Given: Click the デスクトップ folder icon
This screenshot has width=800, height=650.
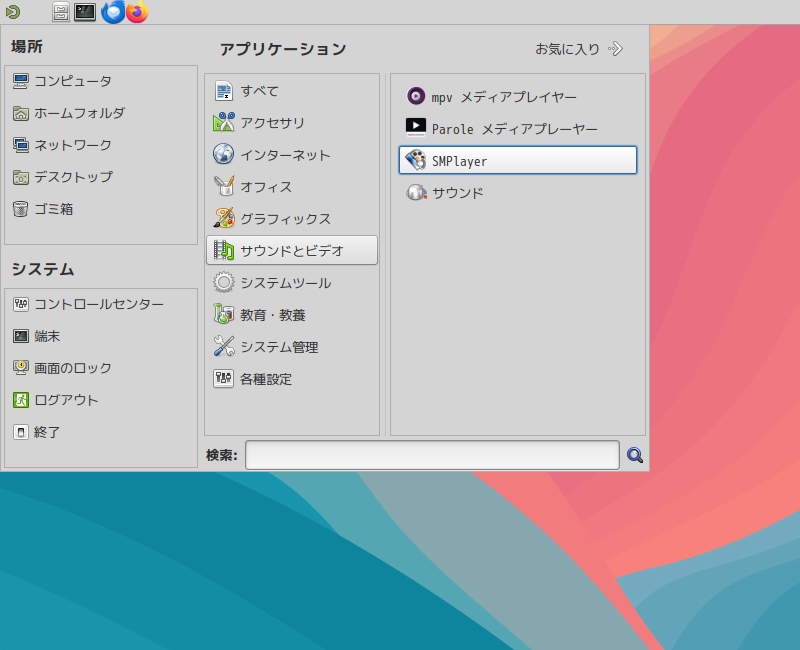Looking at the screenshot, I should (x=21, y=177).
